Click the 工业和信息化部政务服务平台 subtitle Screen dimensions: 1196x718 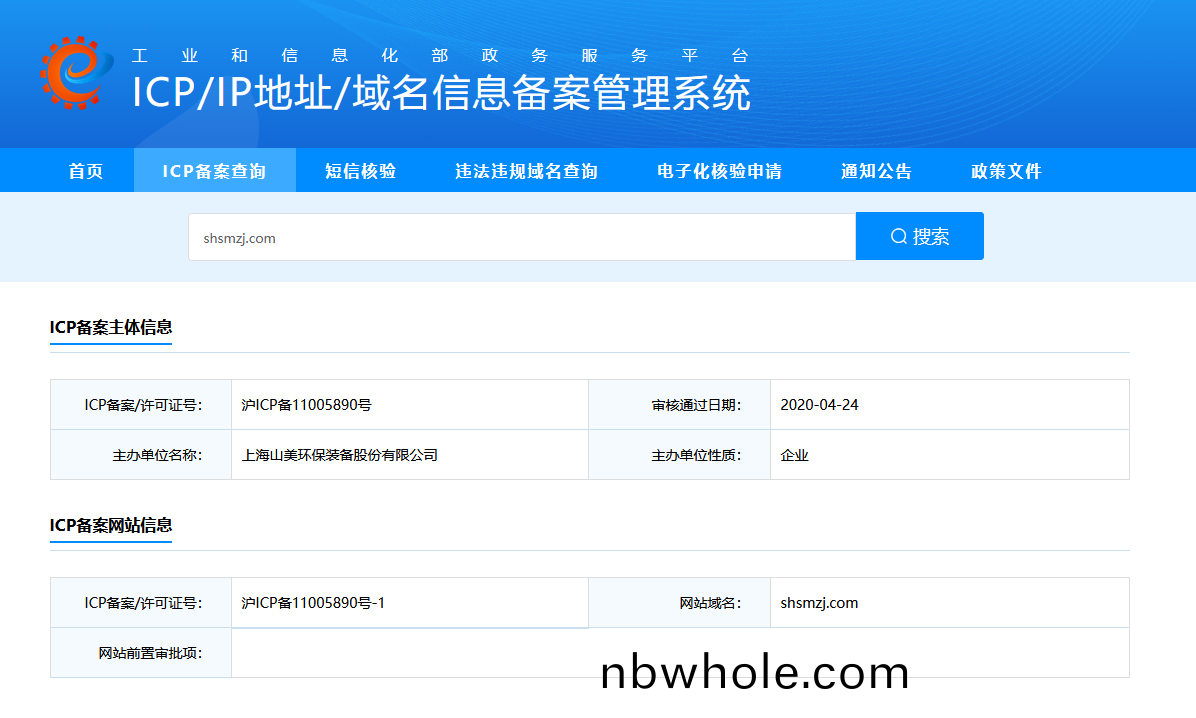click(x=440, y=56)
